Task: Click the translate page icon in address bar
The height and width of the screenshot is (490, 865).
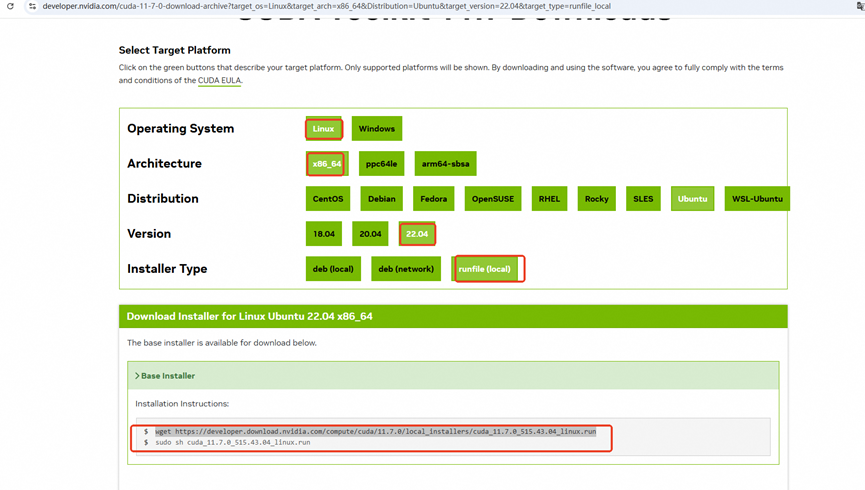Action: (x=859, y=6)
